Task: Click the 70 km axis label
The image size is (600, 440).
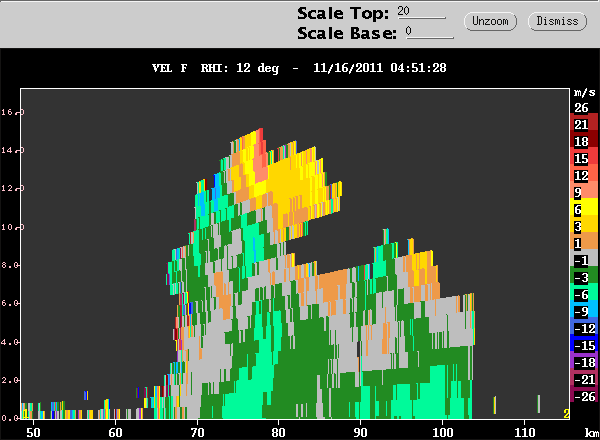Action: click(x=197, y=433)
